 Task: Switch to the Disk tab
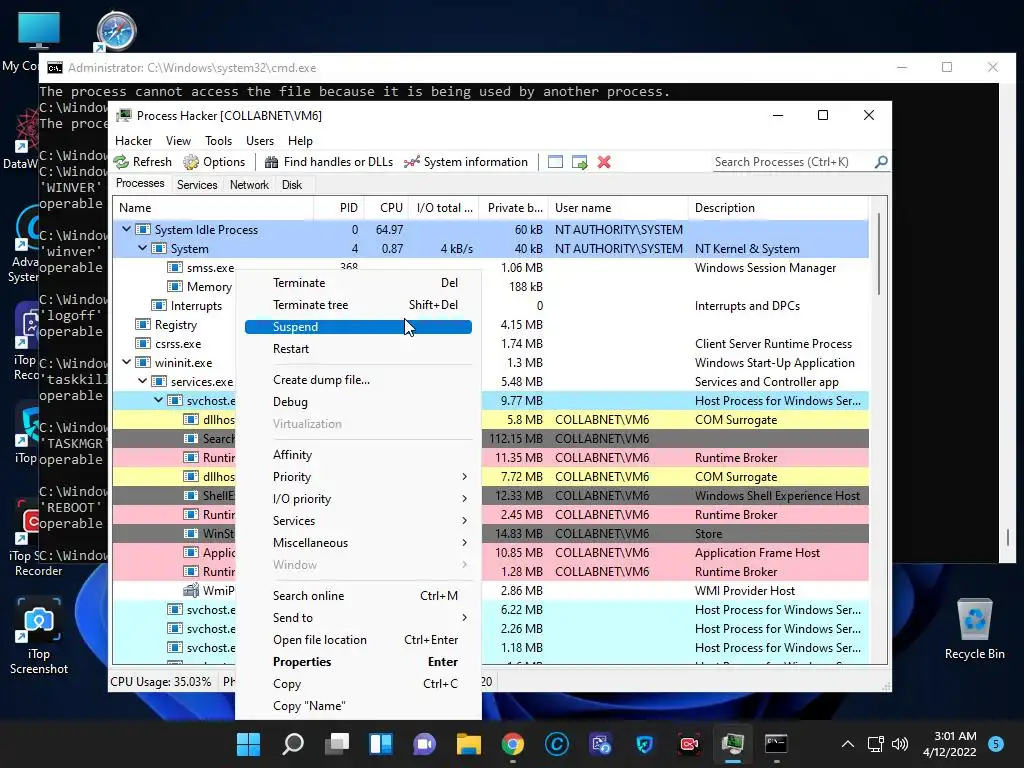(x=292, y=185)
